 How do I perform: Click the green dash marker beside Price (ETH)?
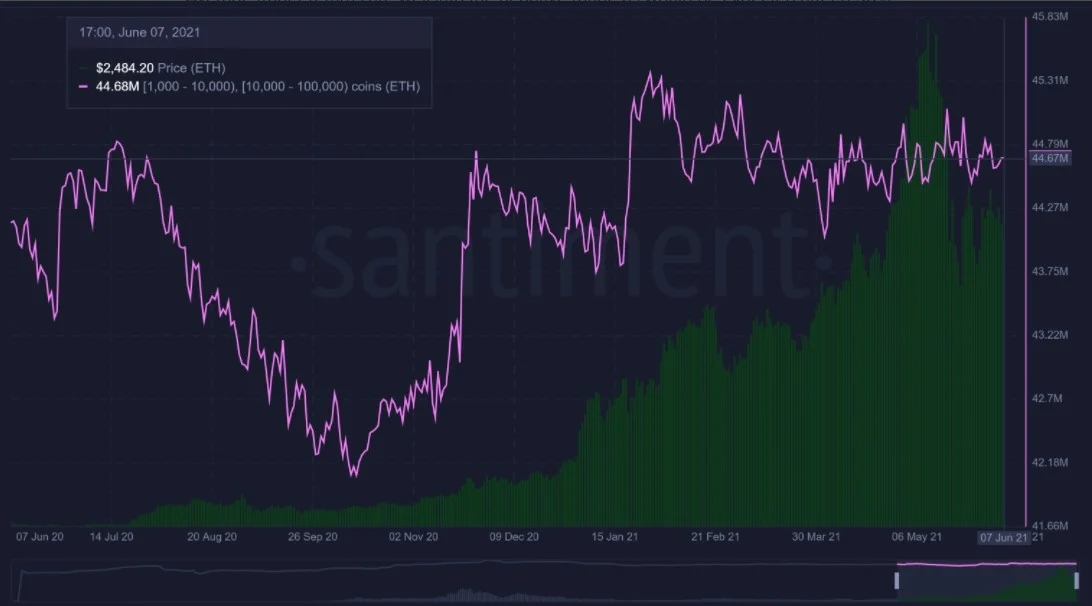pos(83,67)
